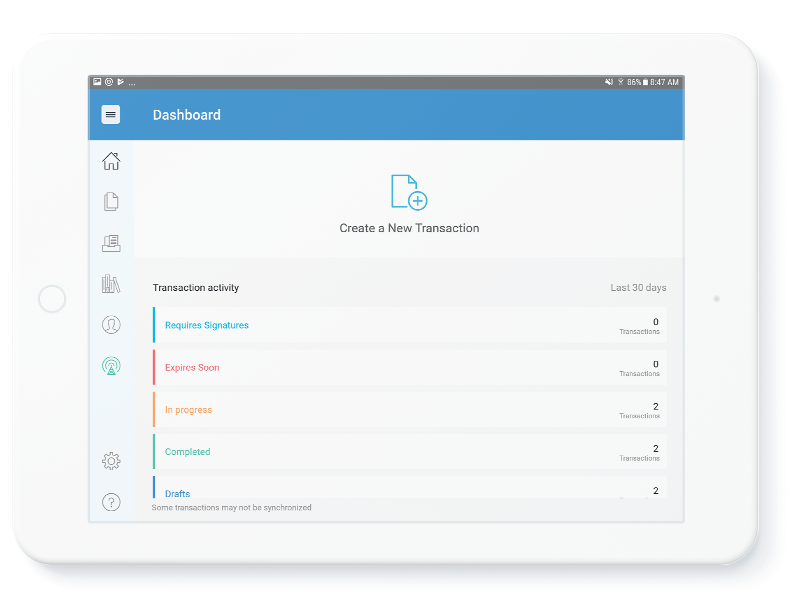This screenshot has height=600, width=800.
Task: Open the templates stack icon in sidebar
Action: 111,243
